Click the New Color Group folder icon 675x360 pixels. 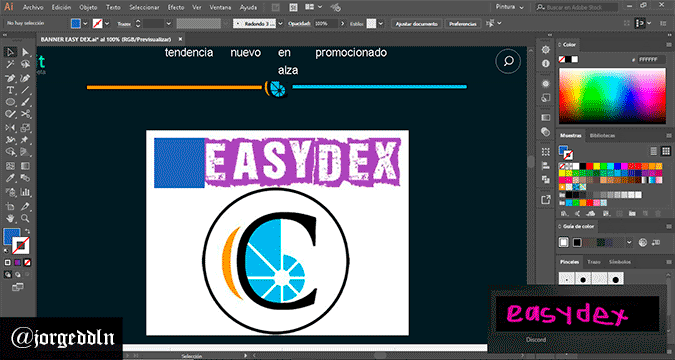coord(632,214)
